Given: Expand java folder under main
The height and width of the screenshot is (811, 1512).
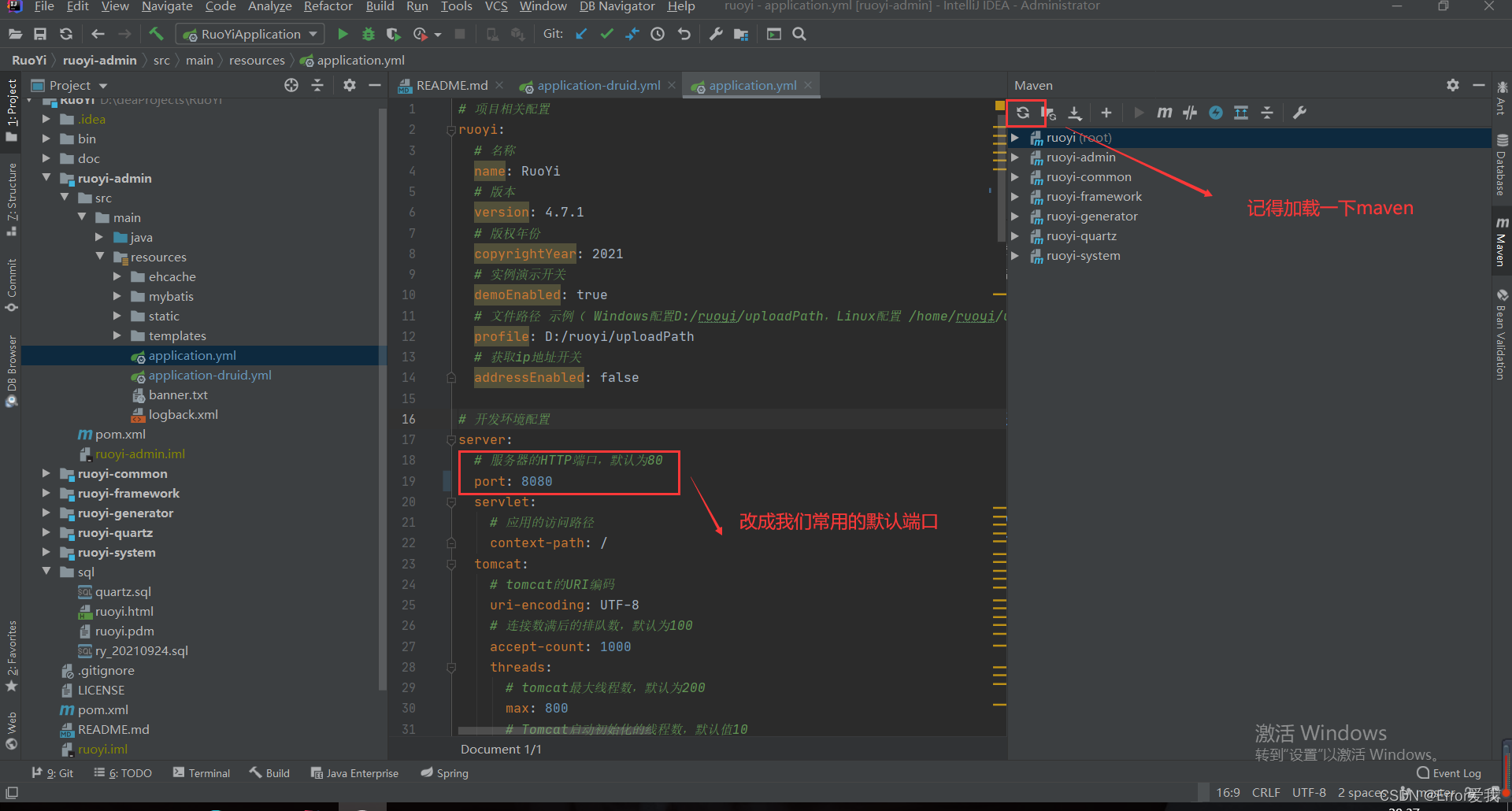Looking at the screenshot, I should click(x=99, y=237).
